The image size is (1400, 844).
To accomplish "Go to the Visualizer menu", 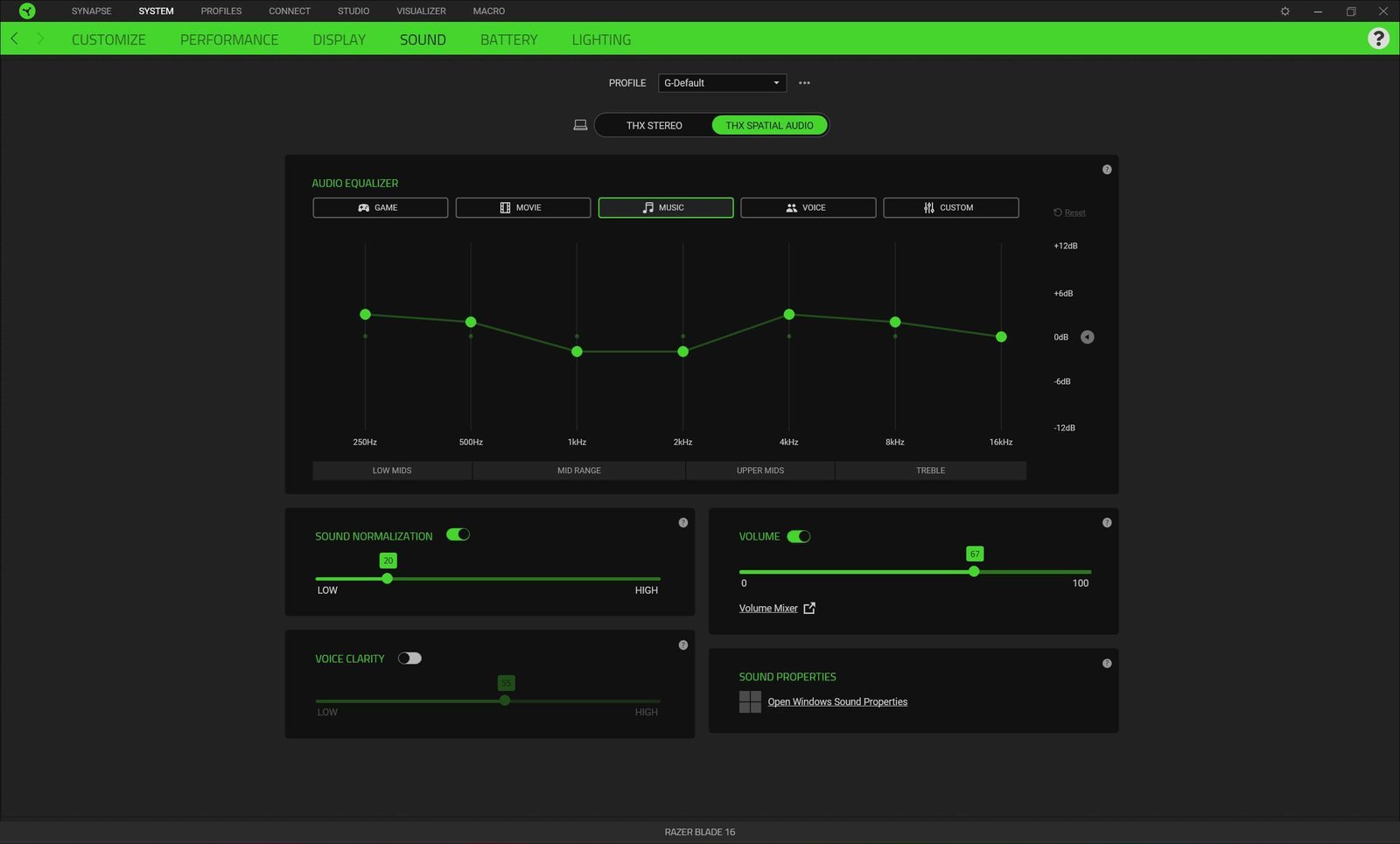I will click(421, 11).
